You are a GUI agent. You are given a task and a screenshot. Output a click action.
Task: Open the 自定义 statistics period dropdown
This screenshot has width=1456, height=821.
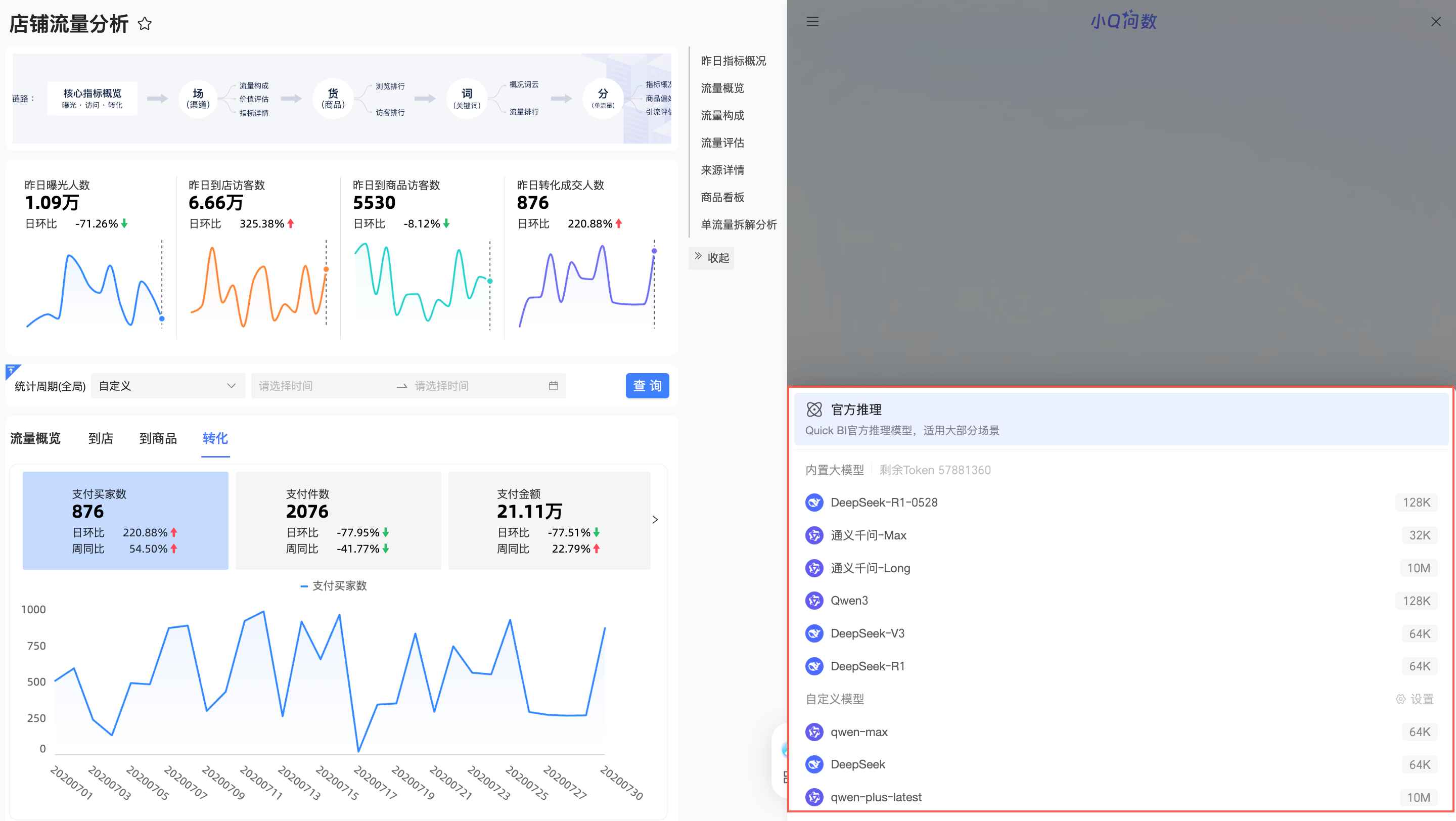[x=167, y=386]
